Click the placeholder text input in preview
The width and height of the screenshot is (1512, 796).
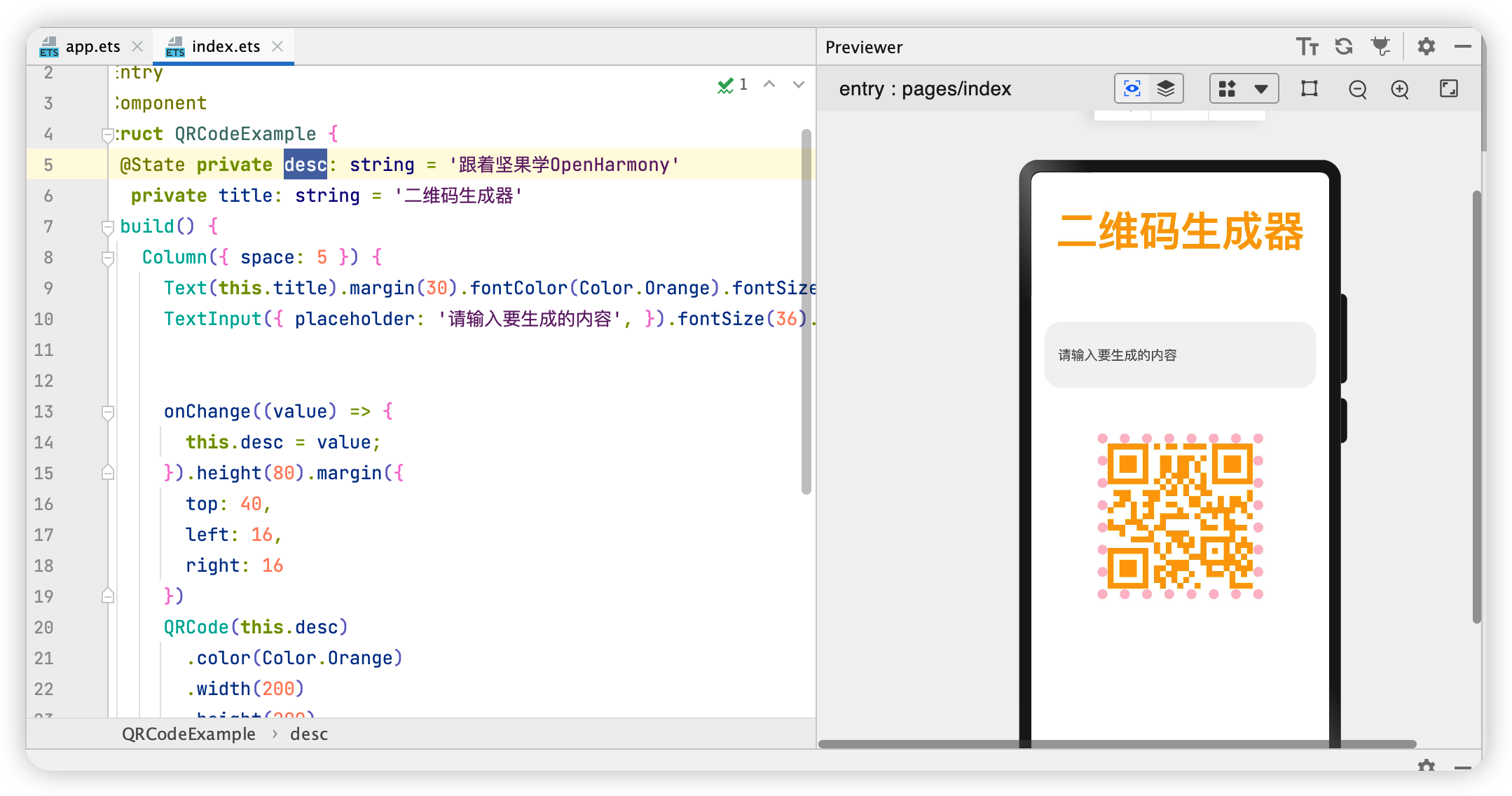click(x=1180, y=355)
